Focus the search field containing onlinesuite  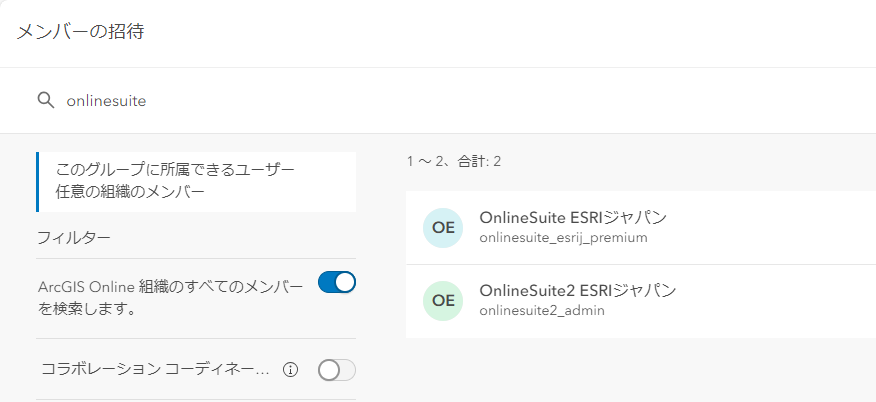[400, 101]
